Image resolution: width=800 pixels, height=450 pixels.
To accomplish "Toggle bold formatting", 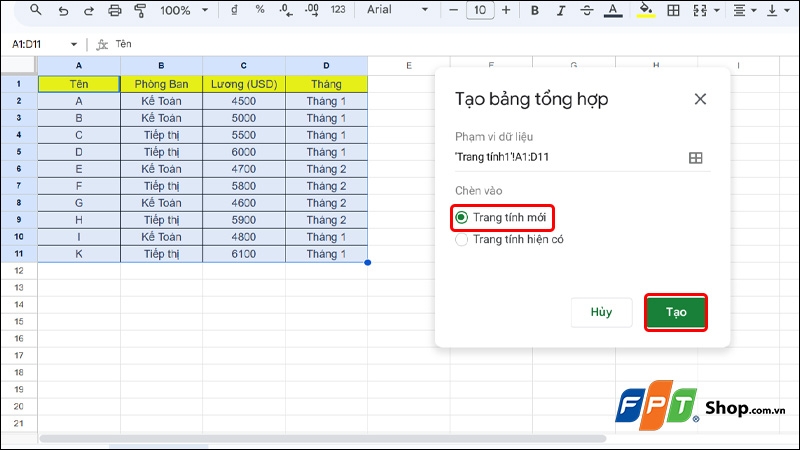I will (x=535, y=10).
